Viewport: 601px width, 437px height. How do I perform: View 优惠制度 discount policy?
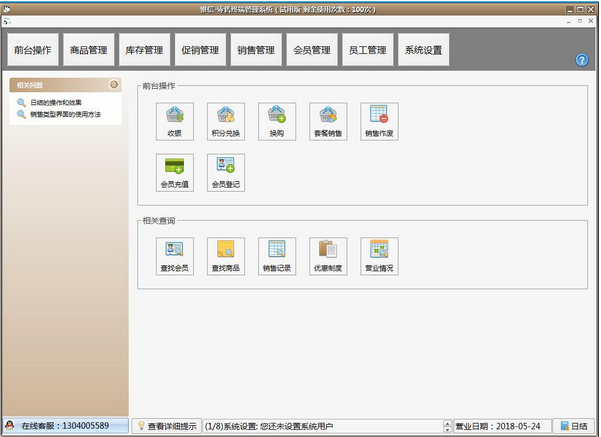coord(328,255)
